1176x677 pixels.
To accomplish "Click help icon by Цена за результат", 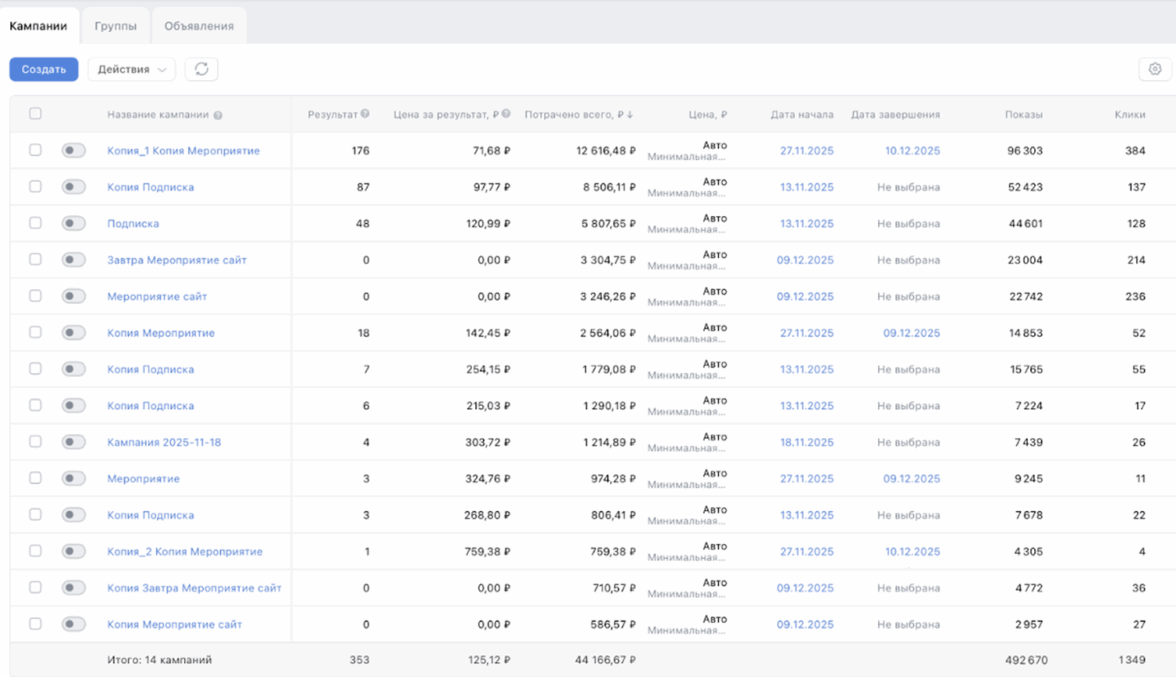I will [506, 114].
